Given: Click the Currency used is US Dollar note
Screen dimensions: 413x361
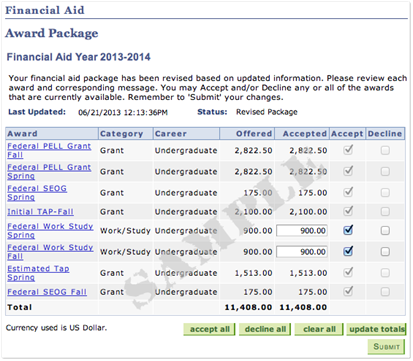Looking at the screenshot, I should (x=56, y=328).
